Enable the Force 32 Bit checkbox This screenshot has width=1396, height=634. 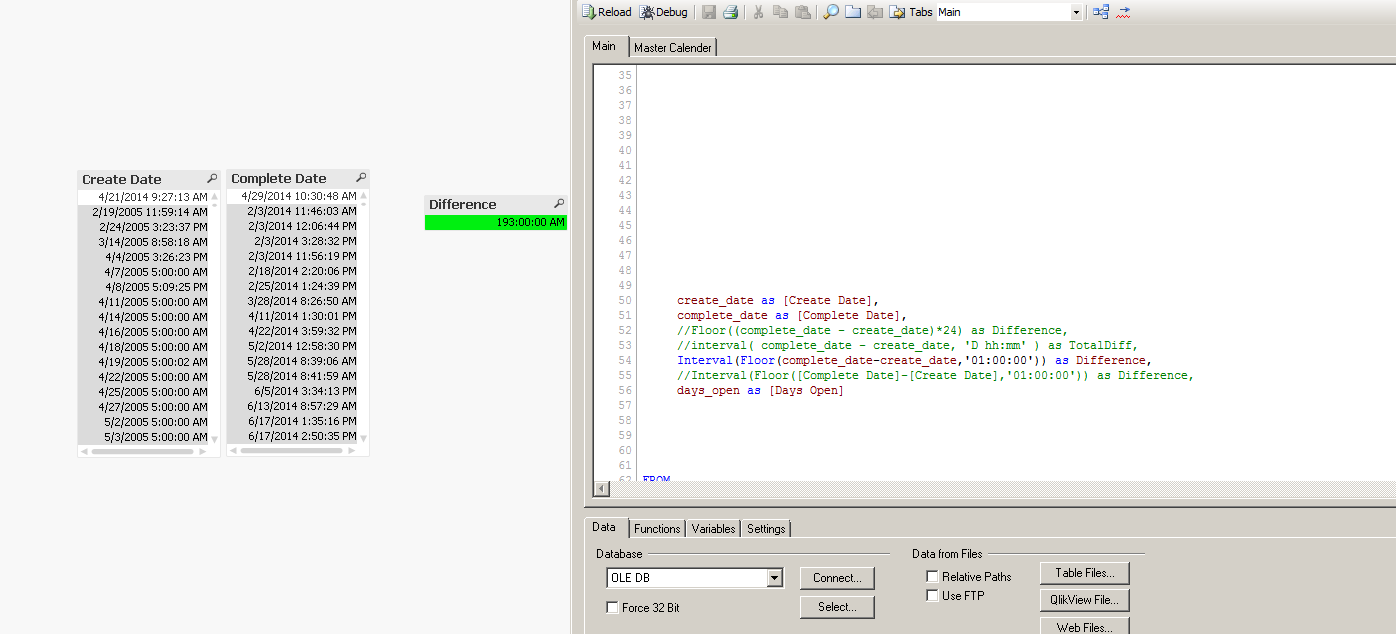click(612, 608)
